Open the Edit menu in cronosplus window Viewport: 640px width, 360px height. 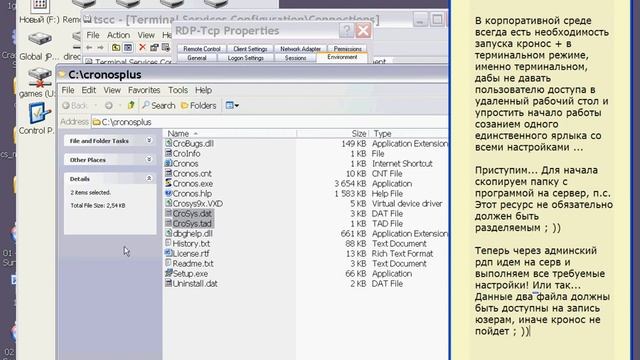click(89, 90)
